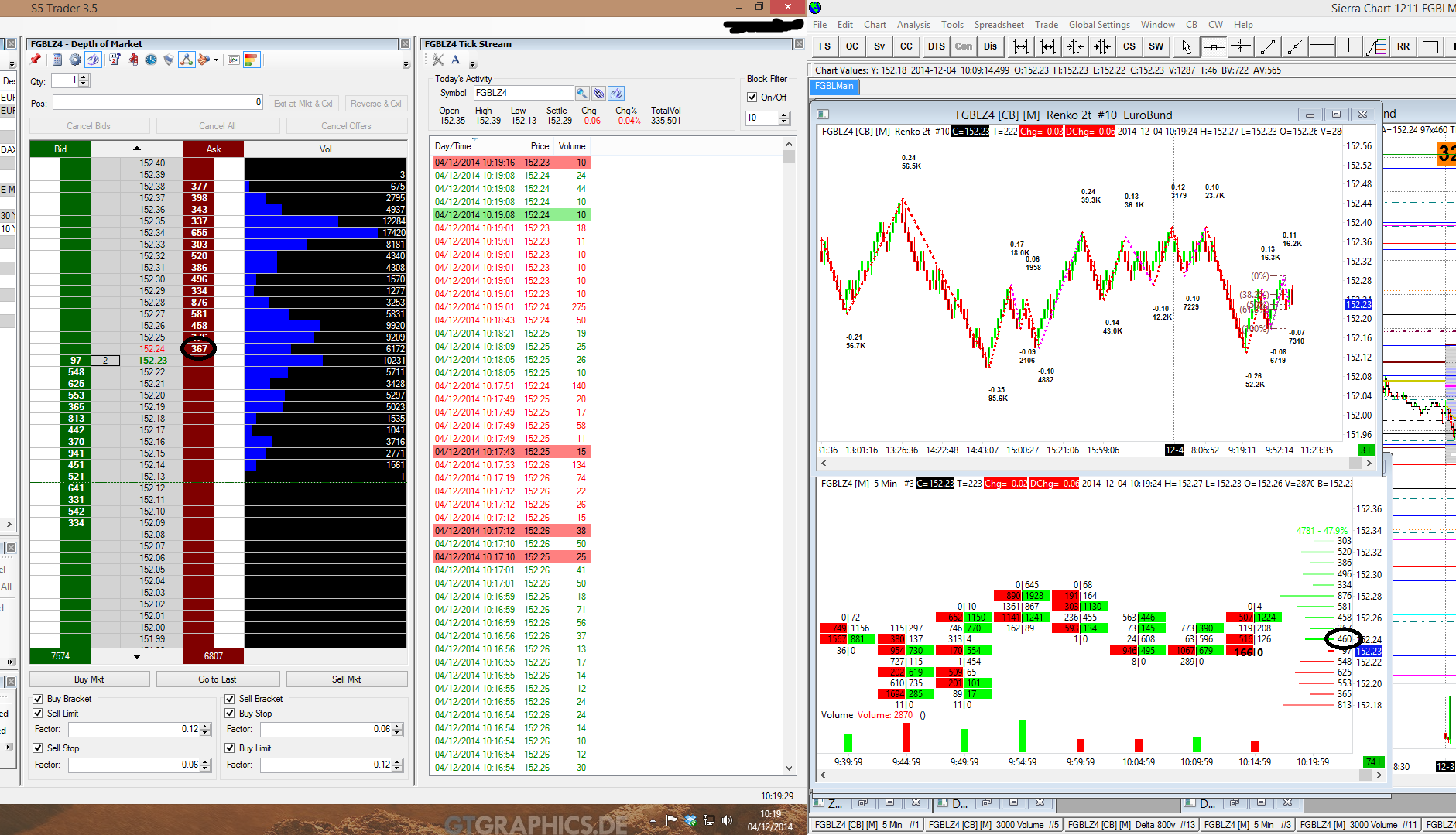Click the expand bar spacing icon in Sierra toolbar
Screen dimensions: 1456x835
(1021, 46)
